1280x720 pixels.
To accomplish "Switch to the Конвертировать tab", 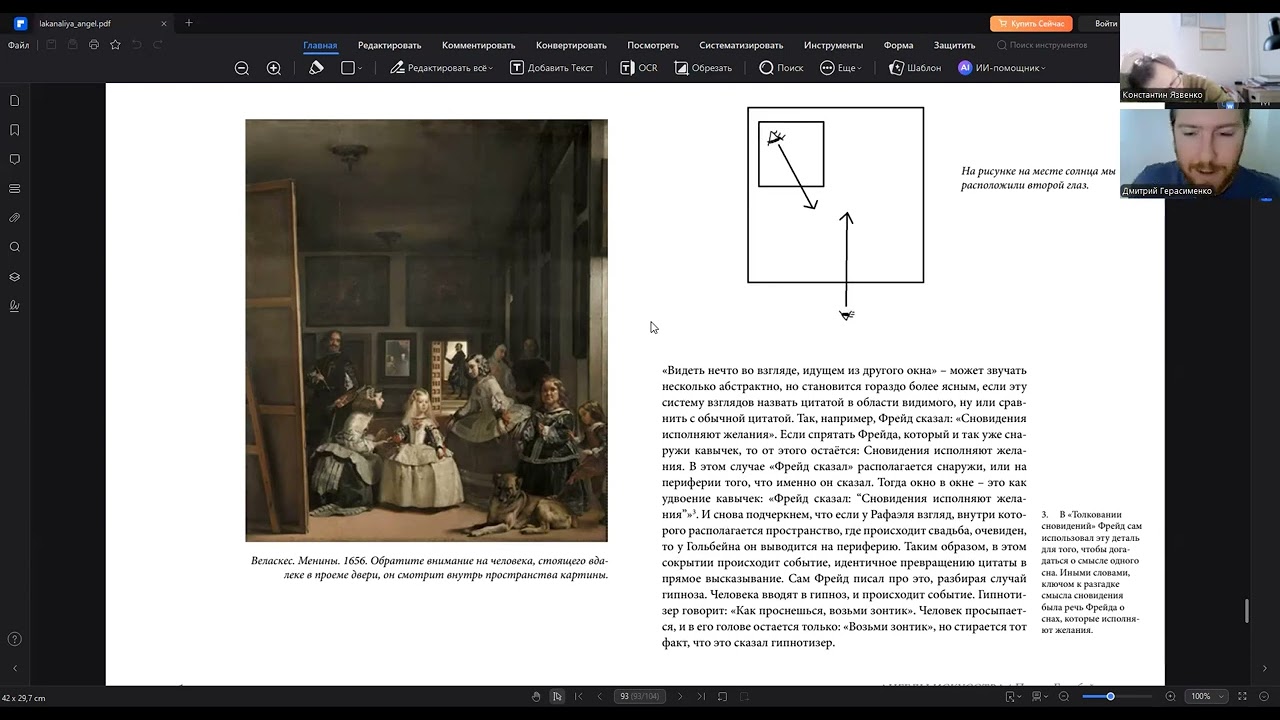I will click(x=571, y=45).
